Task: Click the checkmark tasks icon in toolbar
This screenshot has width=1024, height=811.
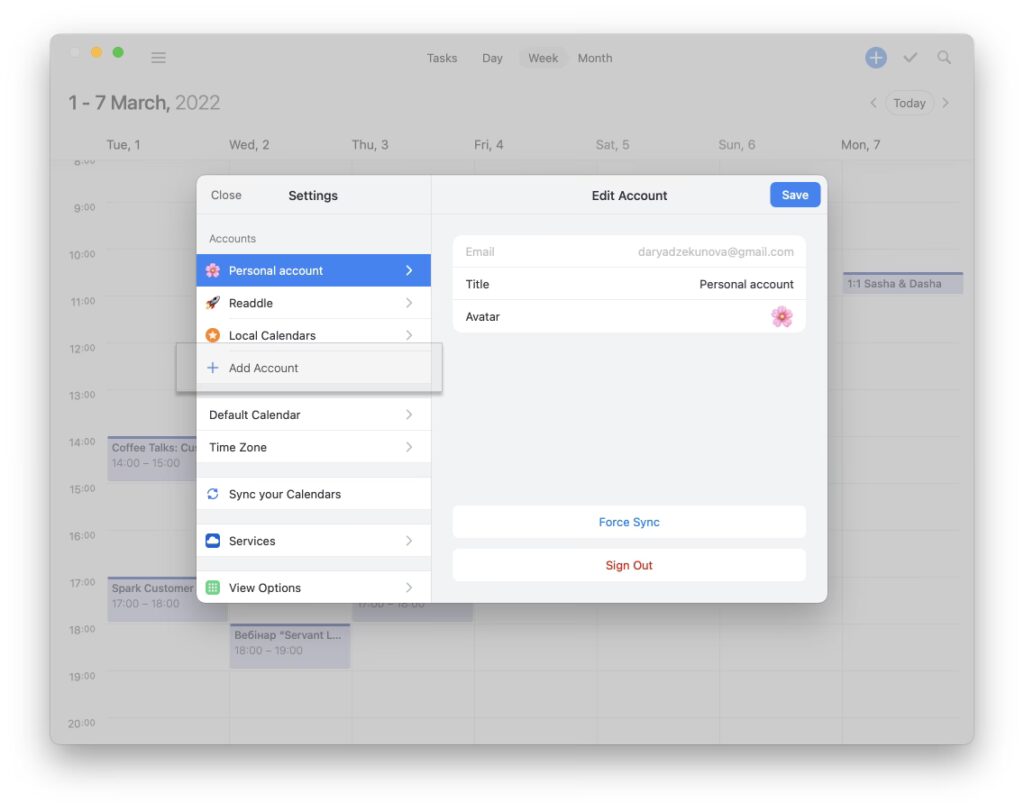Action: click(910, 58)
